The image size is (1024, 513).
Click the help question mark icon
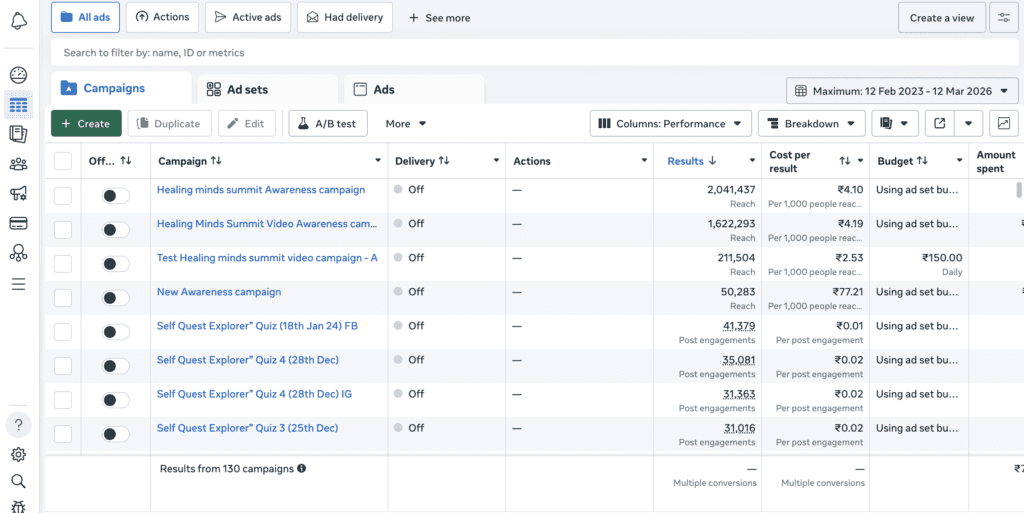(18, 424)
